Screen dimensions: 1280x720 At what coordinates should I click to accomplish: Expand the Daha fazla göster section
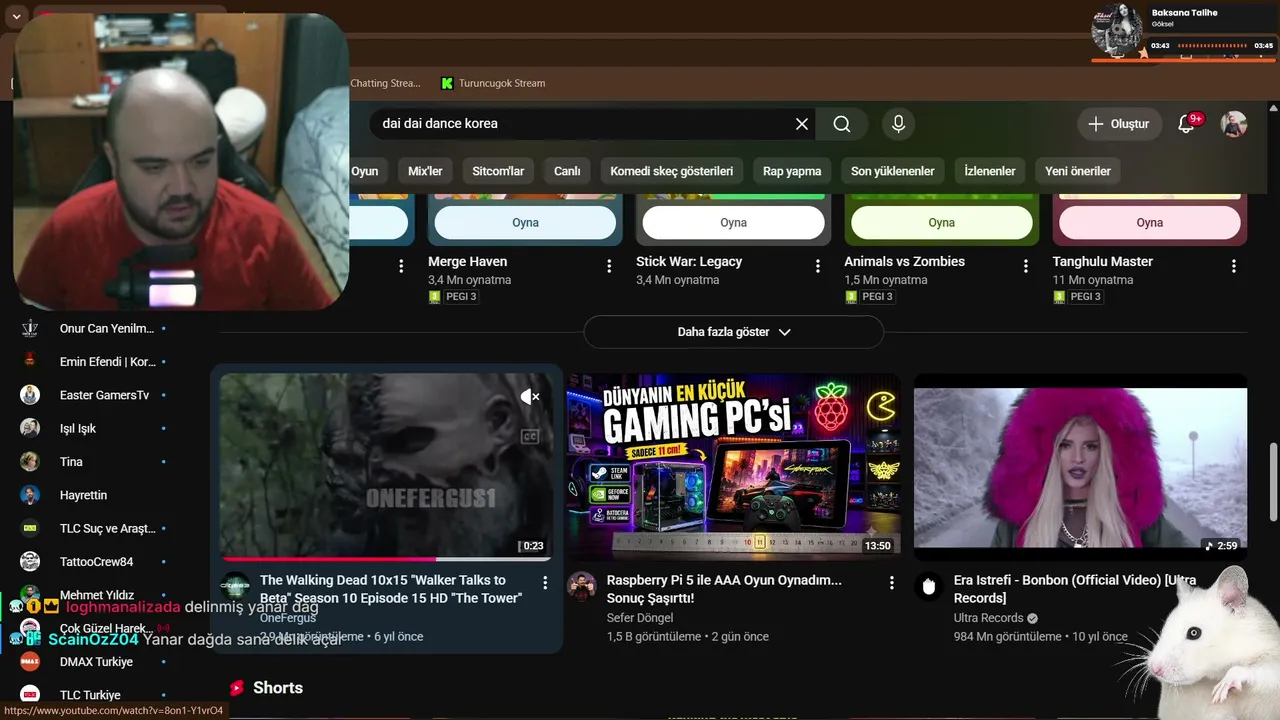click(734, 332)
